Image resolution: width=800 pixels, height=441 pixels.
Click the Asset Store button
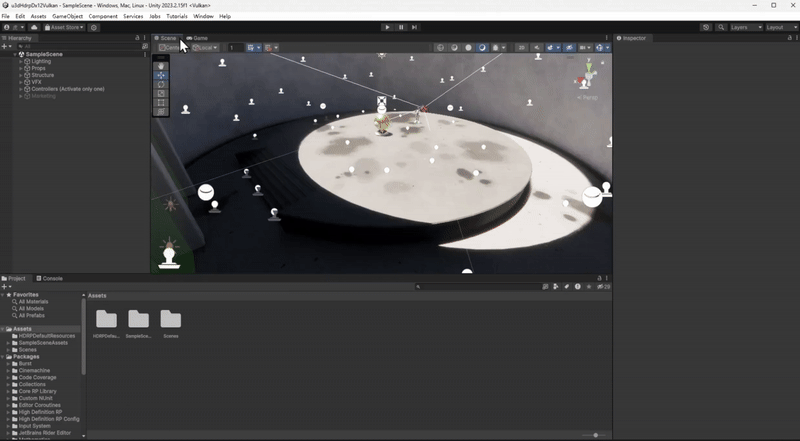coord(64,27)
